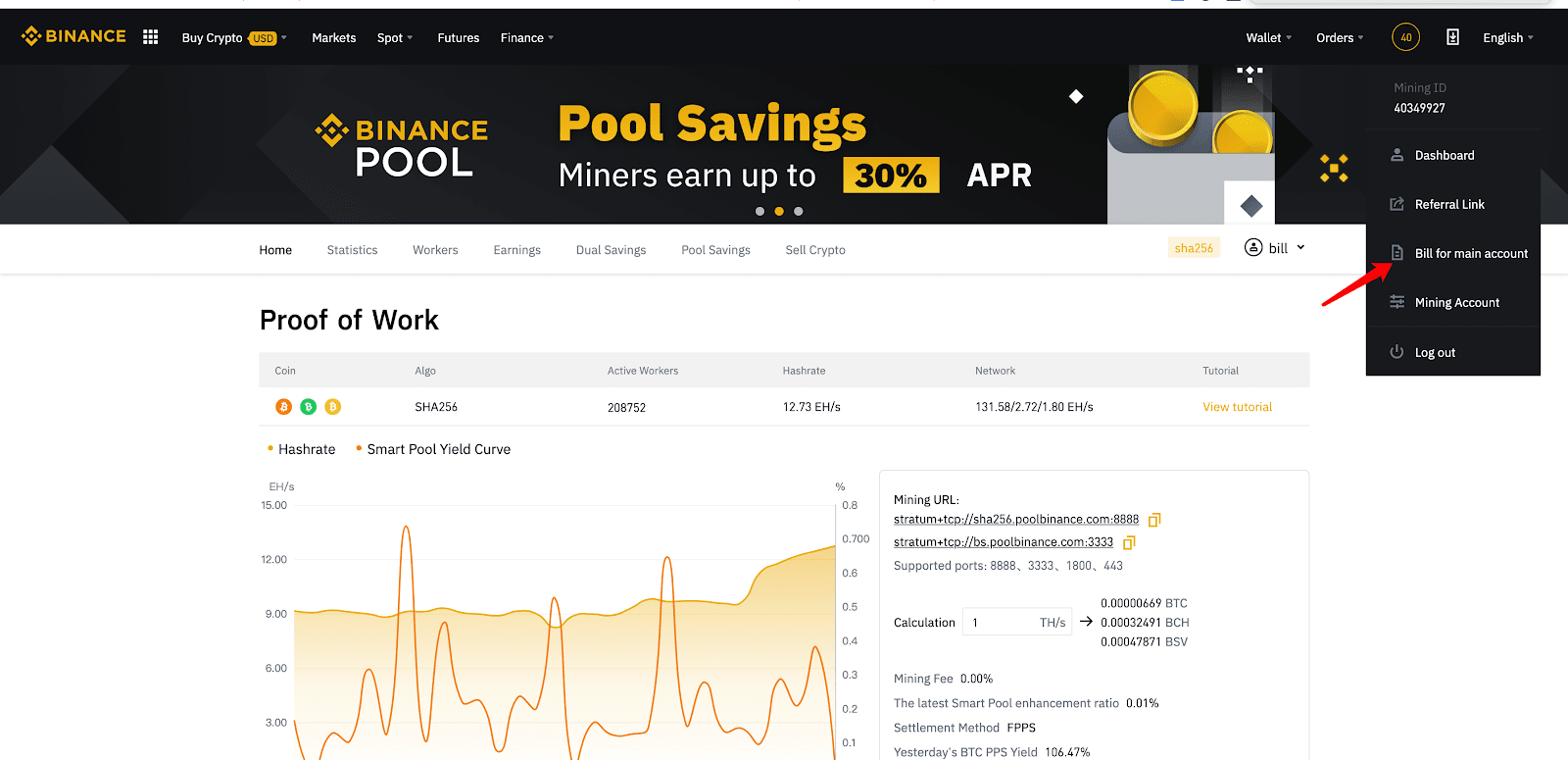The image size is (1568, 760).
Task: Click the 0.00000669 BTC result
Action: tap(1144, 603)
